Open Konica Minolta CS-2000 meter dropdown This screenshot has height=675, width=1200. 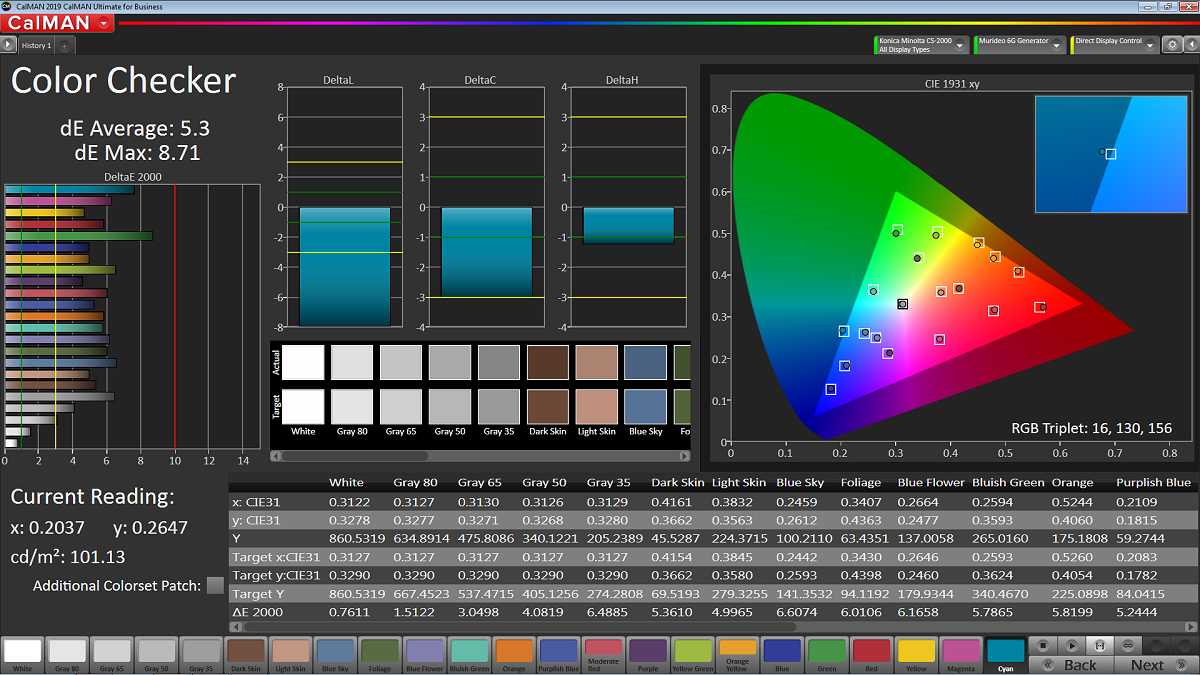(921, 45)
